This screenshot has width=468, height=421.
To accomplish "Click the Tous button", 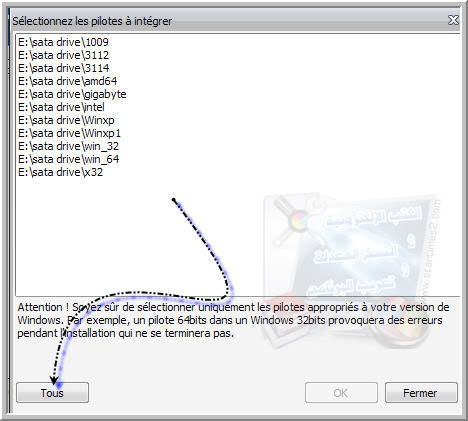I will [52, 393].
